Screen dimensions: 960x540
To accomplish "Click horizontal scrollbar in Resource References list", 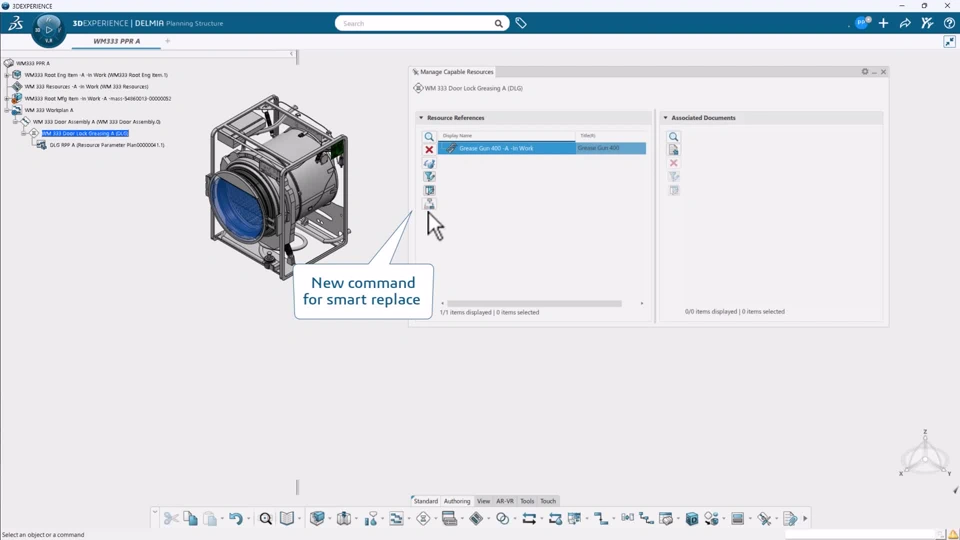I will coord(534,304).
